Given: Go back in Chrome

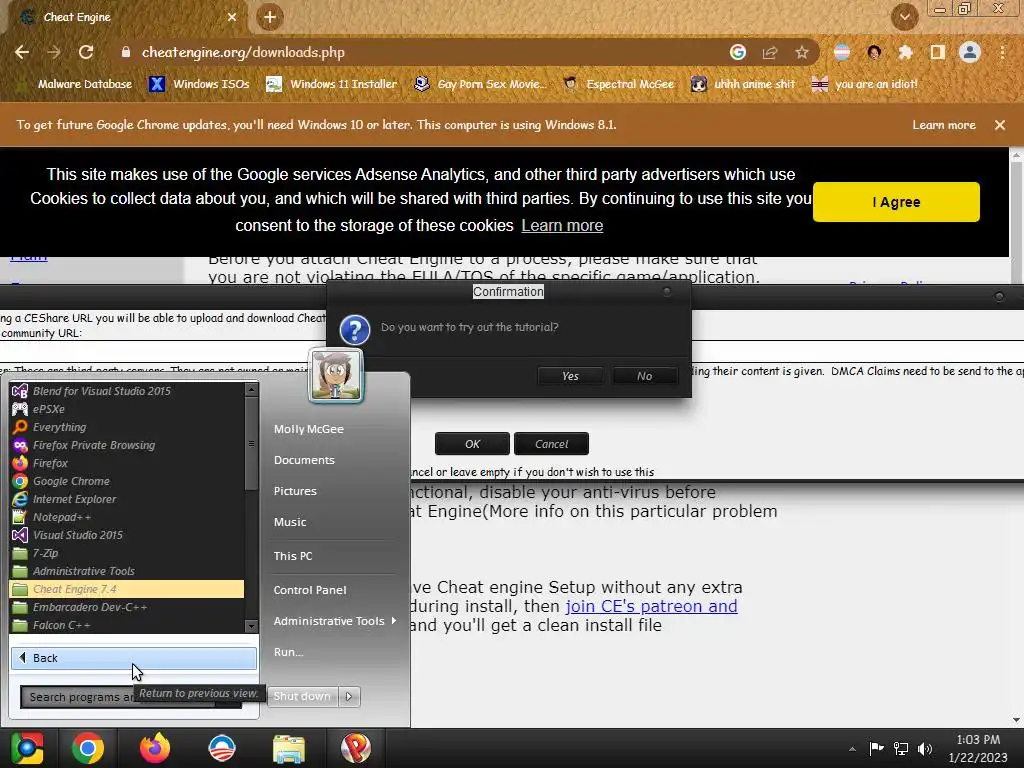Looking at the screenshot, I should click(x=22, y=52).
